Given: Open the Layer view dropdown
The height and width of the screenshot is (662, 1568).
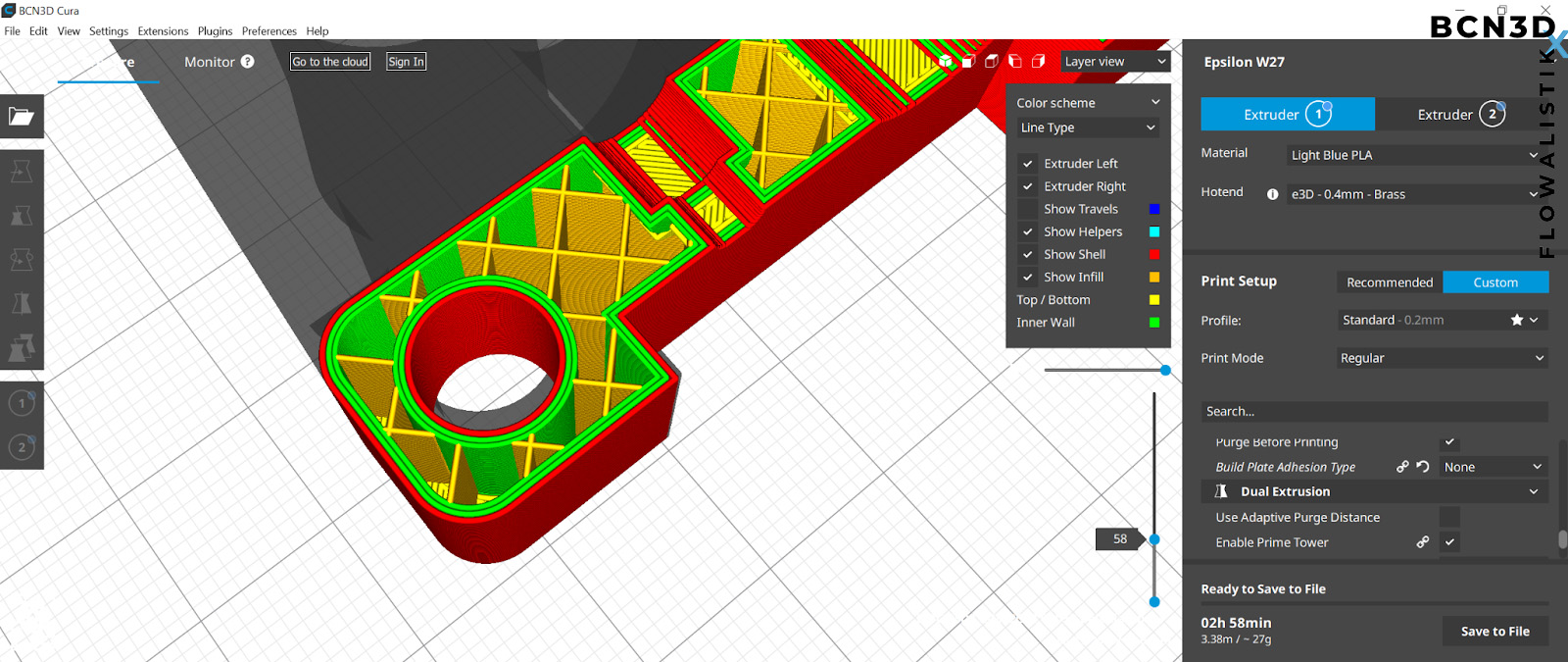Looking at the screenshot, I should pyautogui.click(x=1115, y=61).
